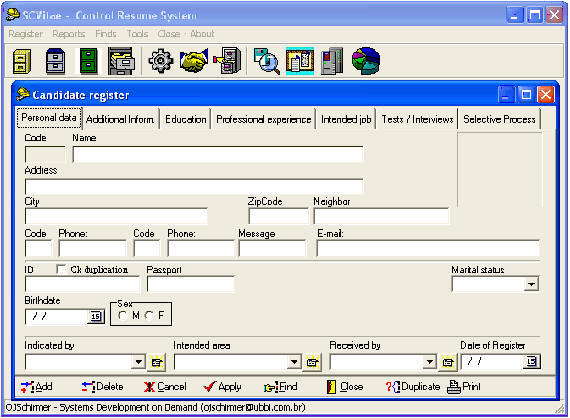This screenshot has width=570, height=418.
Task: Click the Birthdate date field
Action: pyautogui.click(x=57, y=316)
